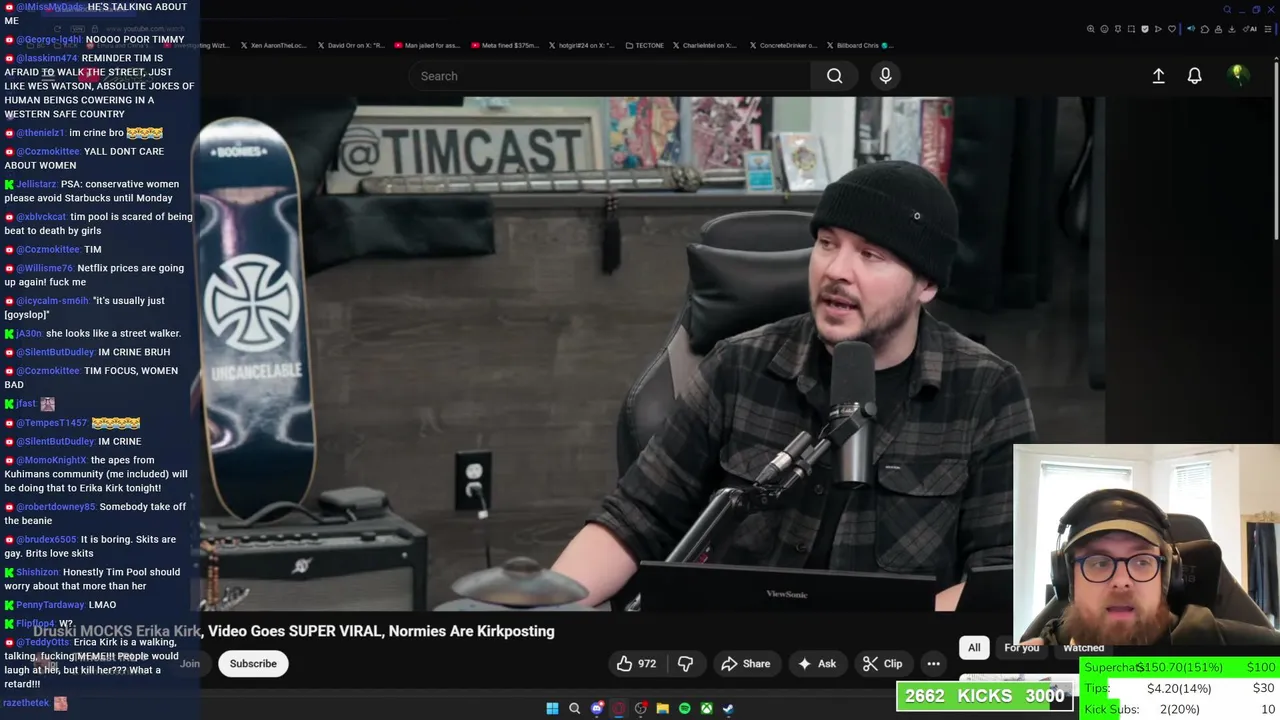The width and height of the screenshot is (1280, 720).
Task: Switch to 'CharlieIntel on X' tab
Action: point(705,45)
